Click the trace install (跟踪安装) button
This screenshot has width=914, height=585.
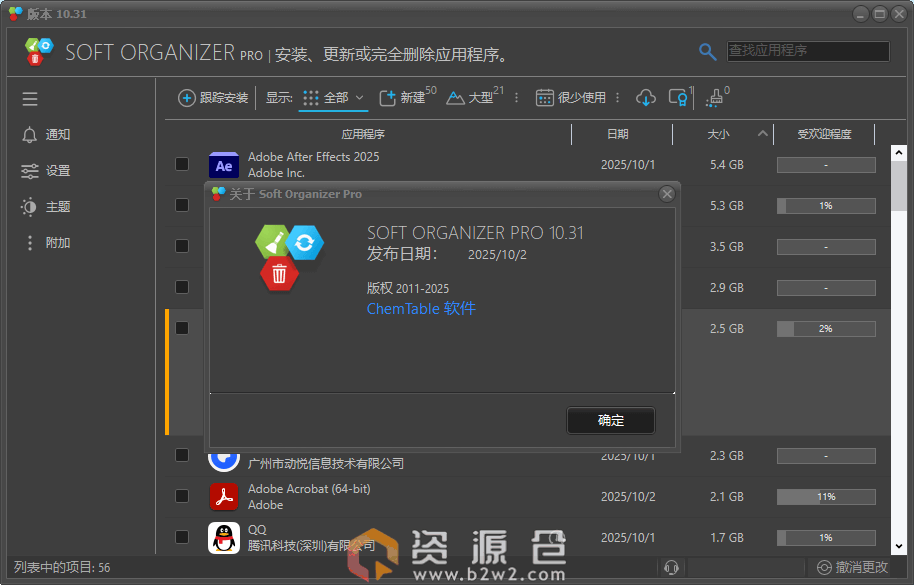tap(213, 98)
